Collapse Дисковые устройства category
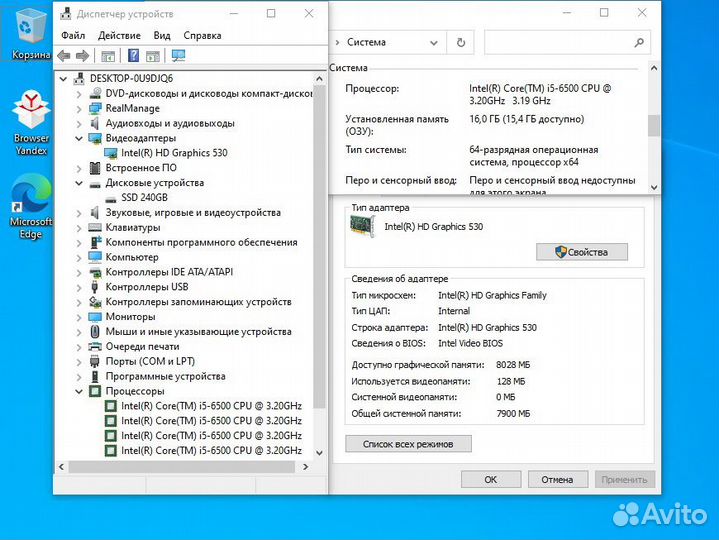The image size is (719, 540). 79,183
